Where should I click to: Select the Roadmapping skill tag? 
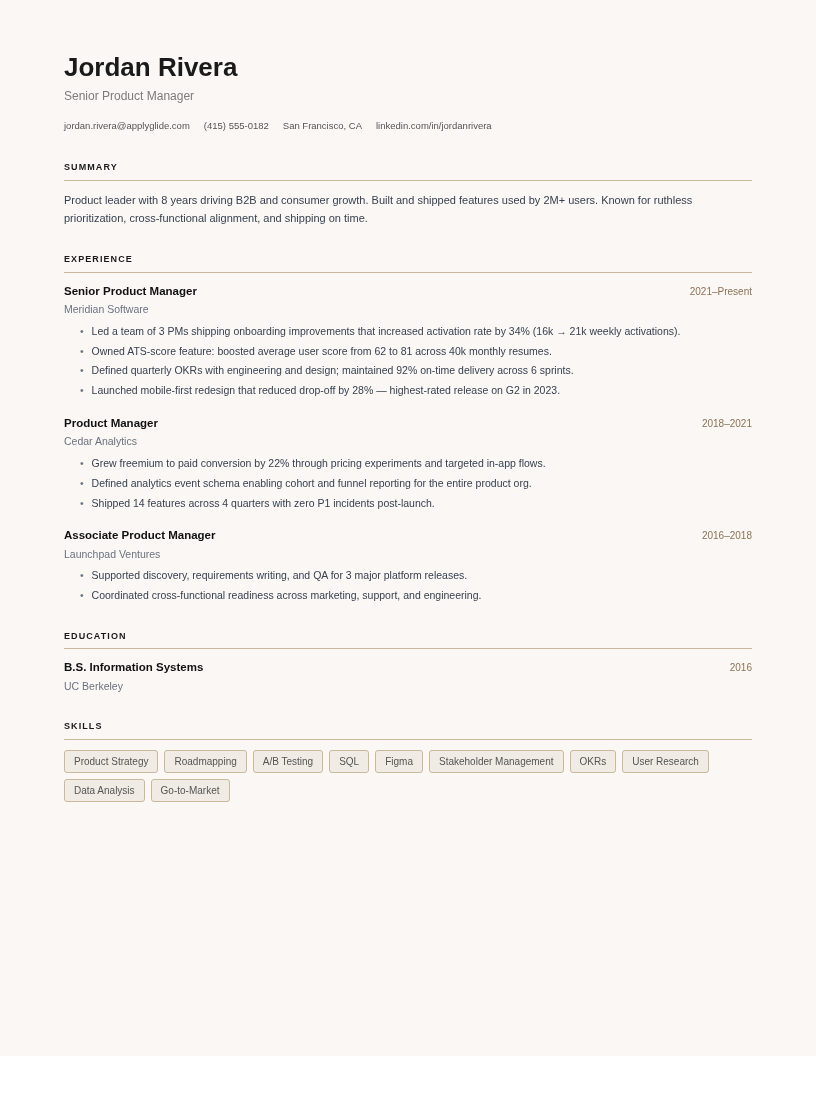tap(205, 762)
